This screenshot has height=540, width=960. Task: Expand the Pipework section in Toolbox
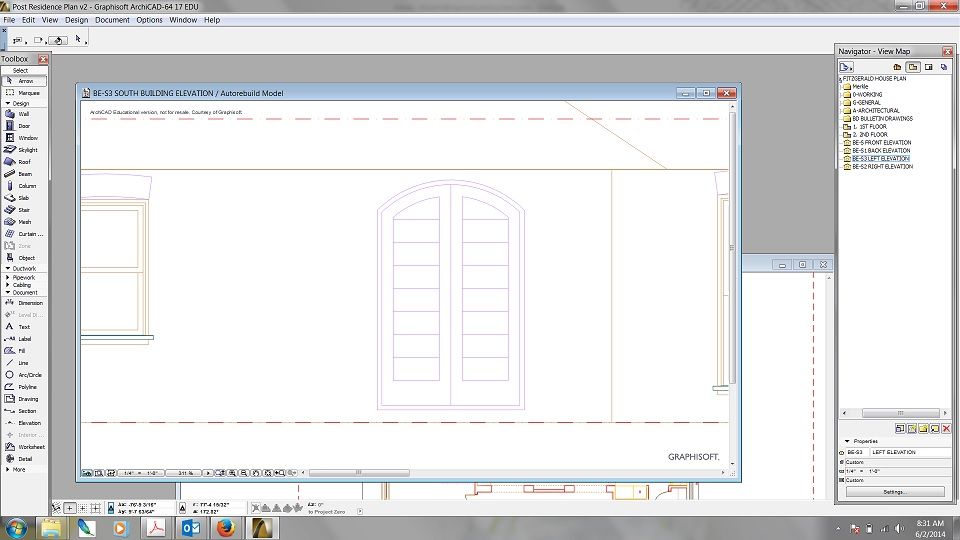click(x=8, y=277)
